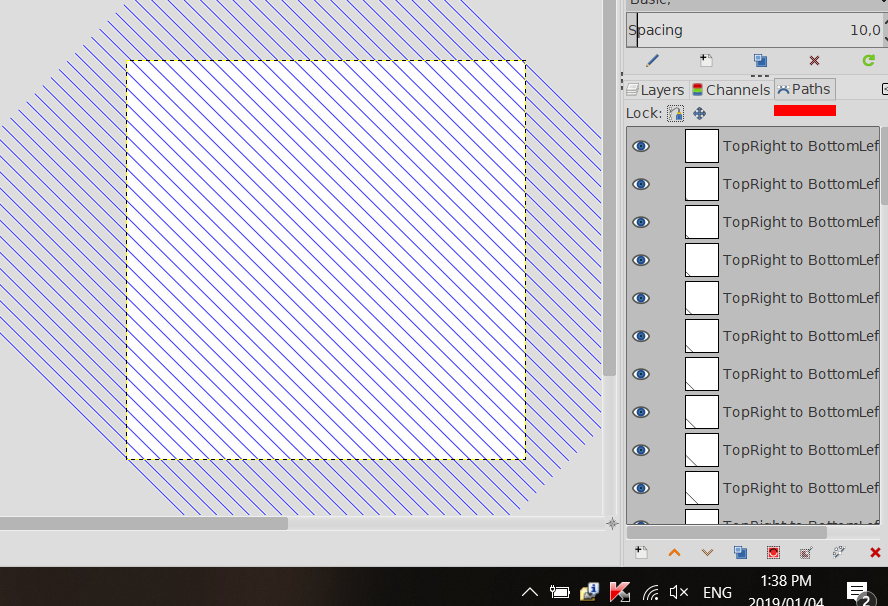Toggle the lock path strokes option
Viewport: 888px width, 606px height.
(675, 113)
